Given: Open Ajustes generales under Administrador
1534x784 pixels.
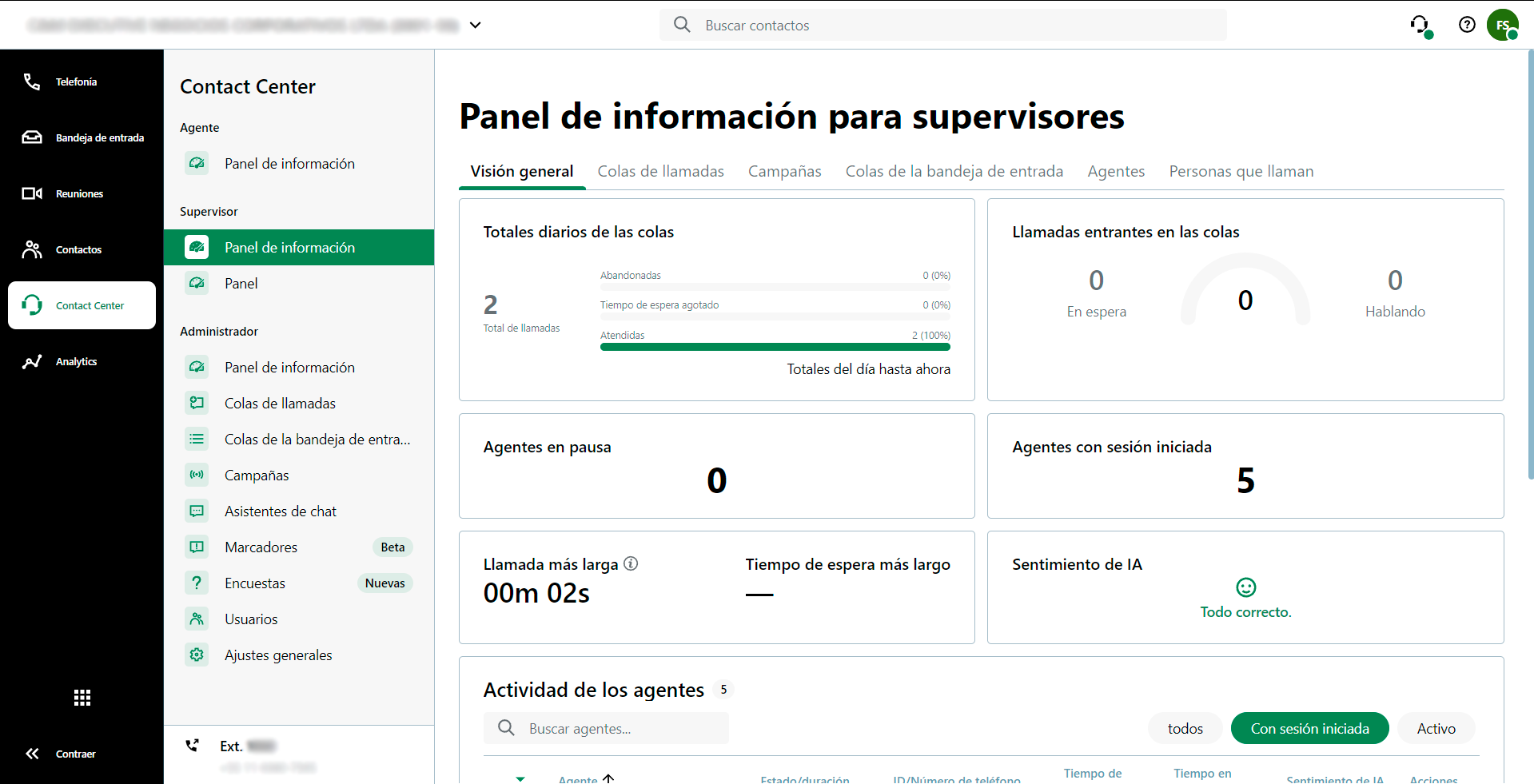Looking at the screenshot, I should pos(278,655).
